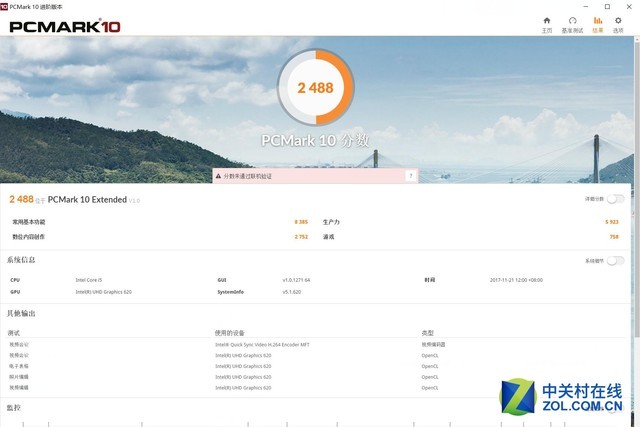This screenshot has height=427, width=640.
Task: Click the SystemInfo version v5.1.620
Action: [x=292, y=292]
